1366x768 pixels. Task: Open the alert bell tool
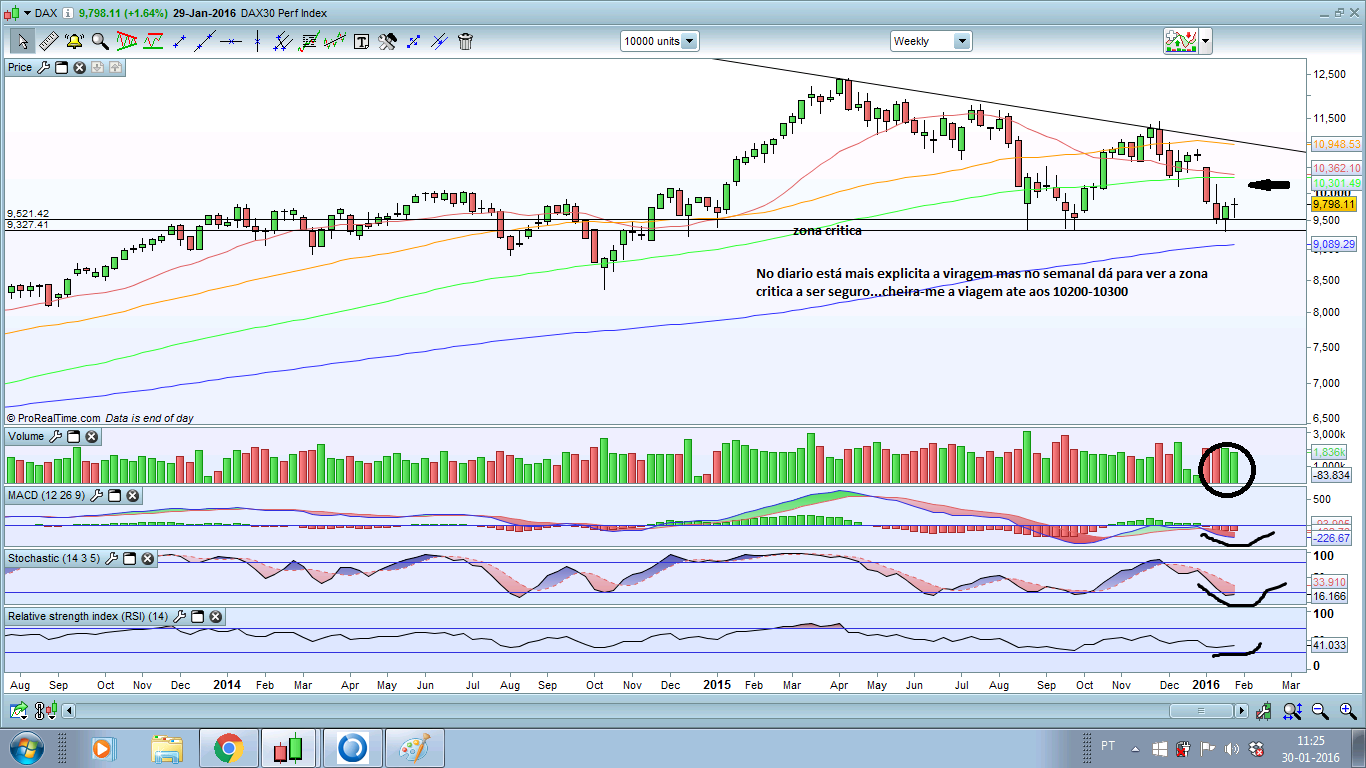pyautogui.click(x=74, y=41)
